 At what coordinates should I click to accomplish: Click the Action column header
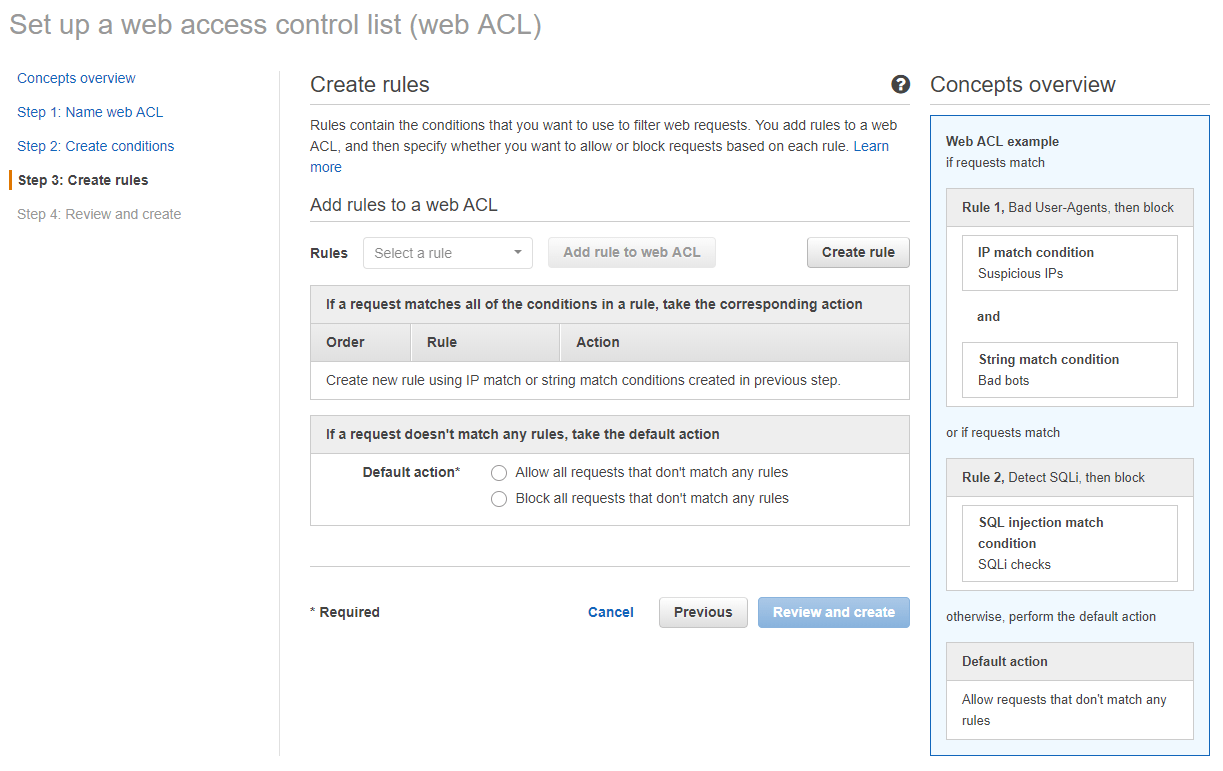[597, 342]
